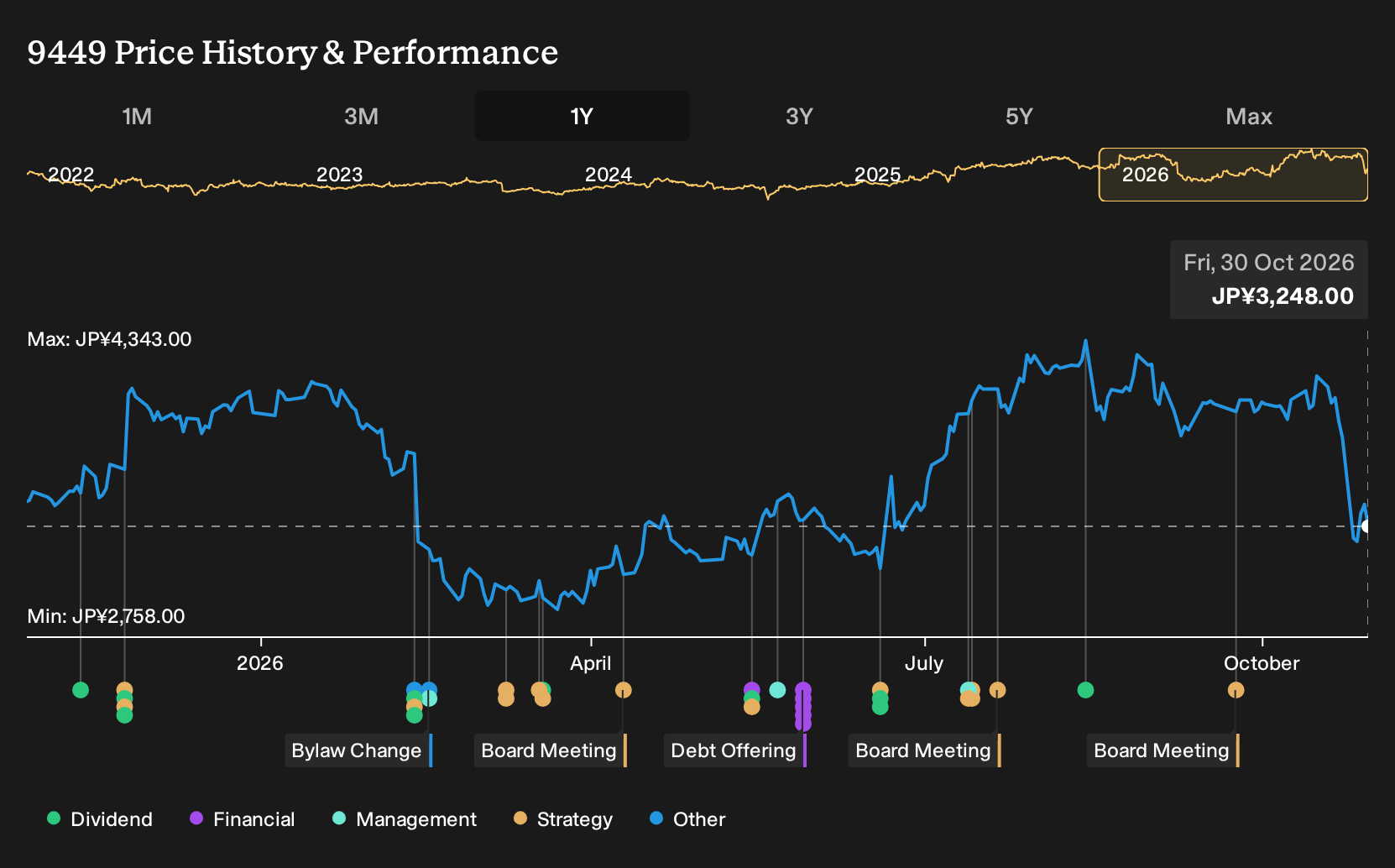This screenshot has width=1395, height=868.
Task: Click the top purple dot above Debt Offering
Action: 803,690
